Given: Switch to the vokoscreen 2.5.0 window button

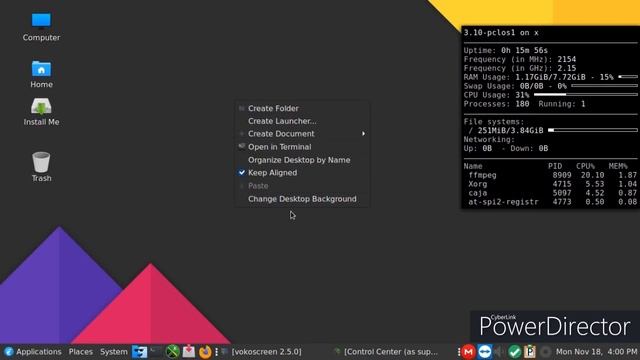Looking at the screenshot, I should [262, 351].
